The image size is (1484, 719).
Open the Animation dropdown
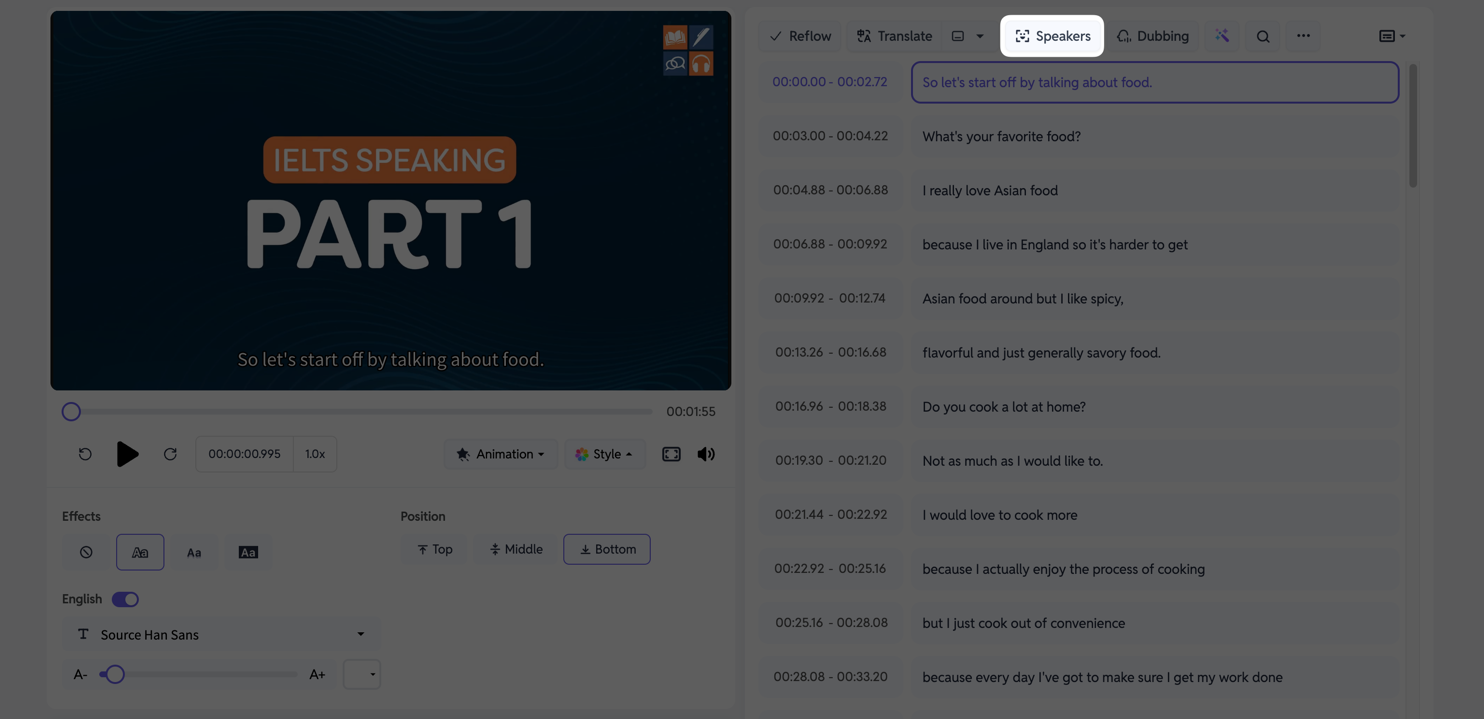click(501, 454)
